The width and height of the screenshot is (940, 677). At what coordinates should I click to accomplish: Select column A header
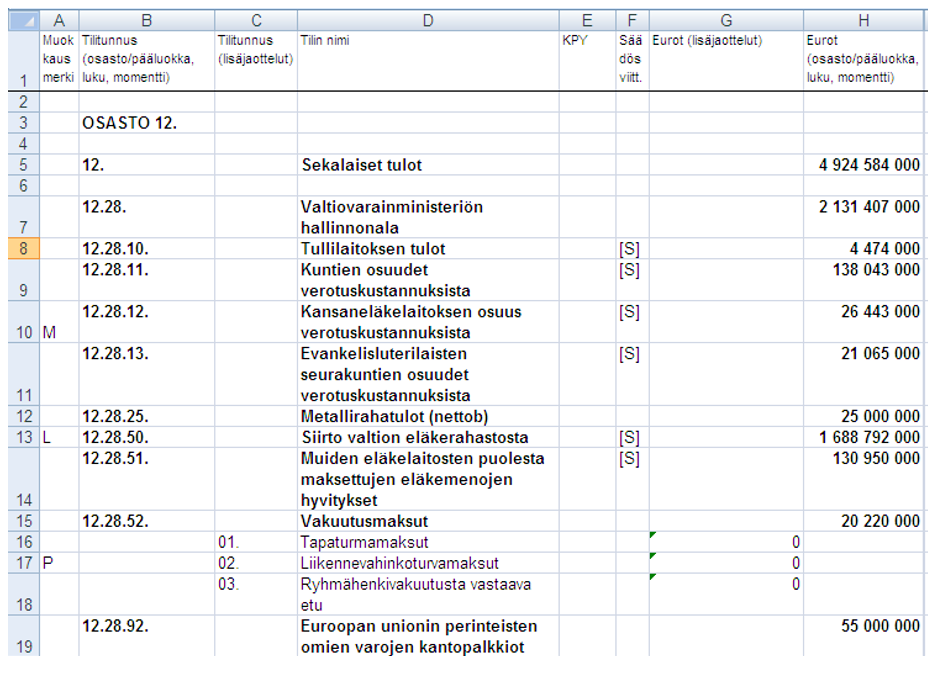pos(59,19)
